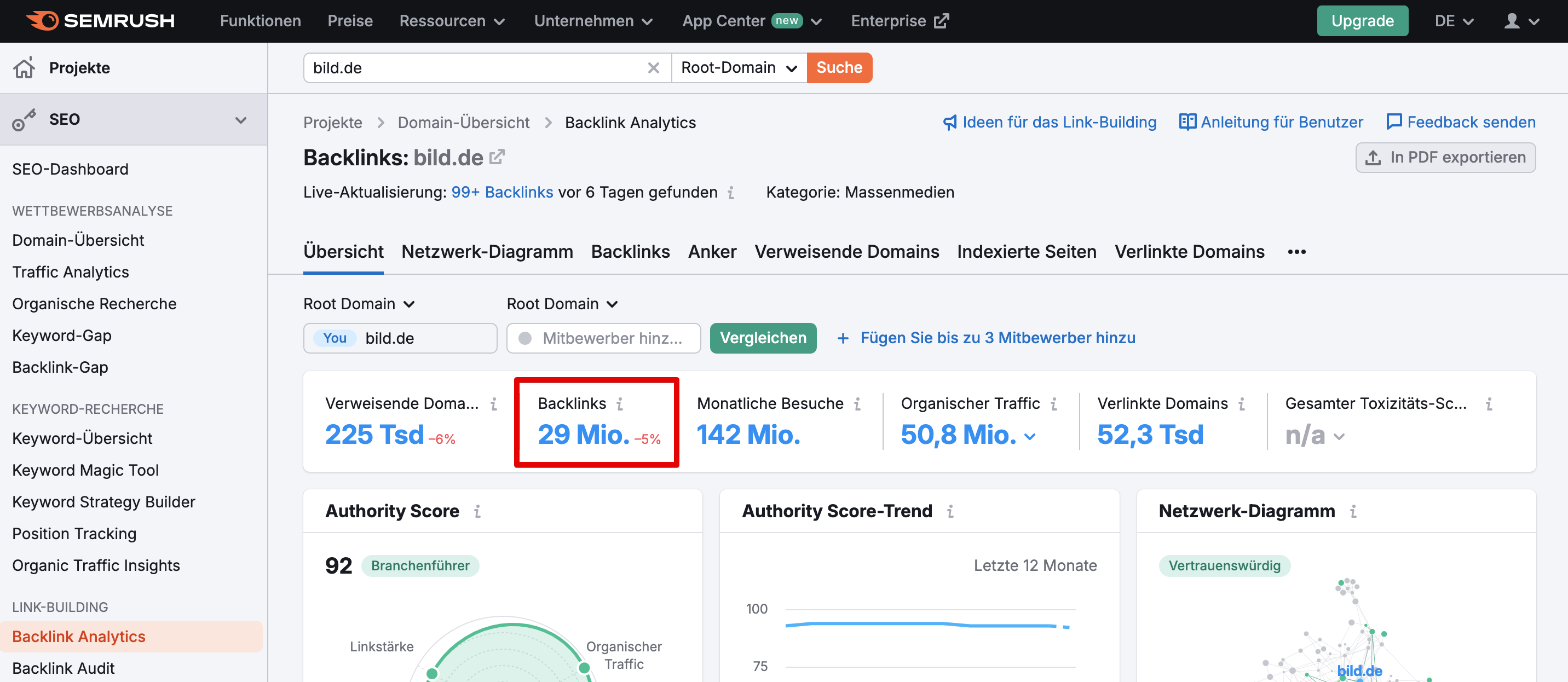
Task: Expand the Ressourcen menu
Action: coord(452,21)
